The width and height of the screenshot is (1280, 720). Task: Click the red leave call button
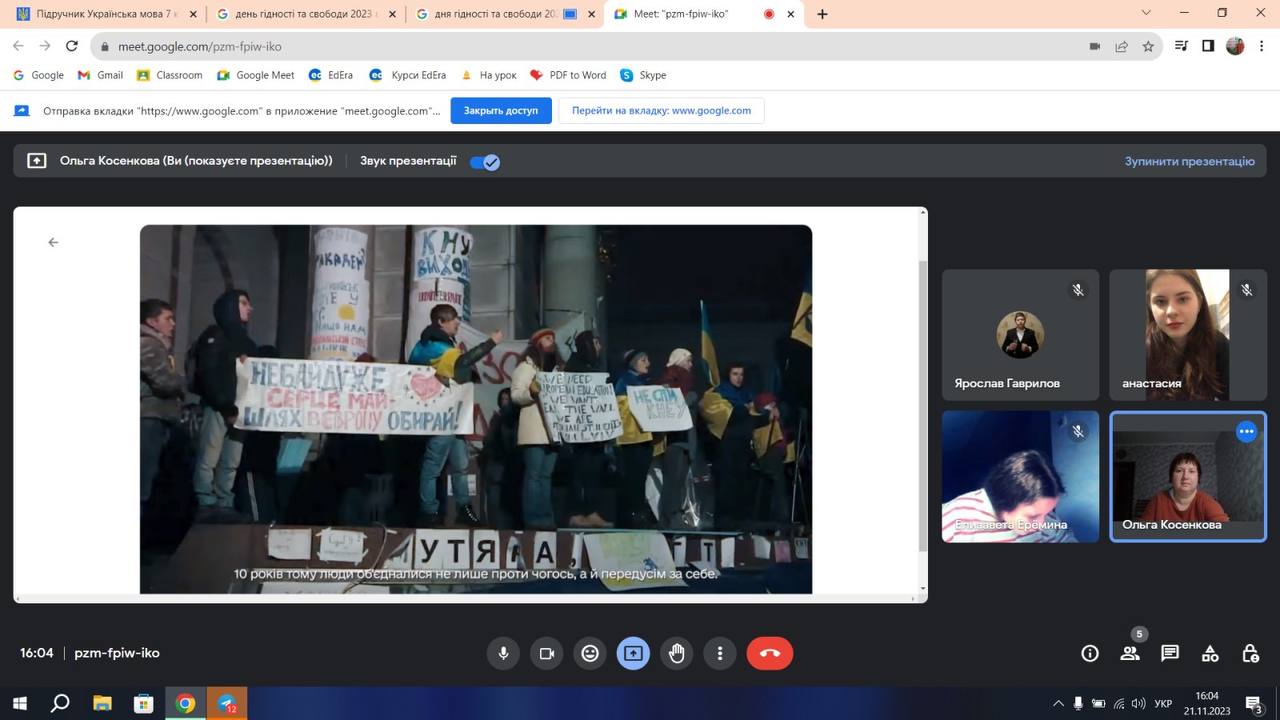[769, 653]
